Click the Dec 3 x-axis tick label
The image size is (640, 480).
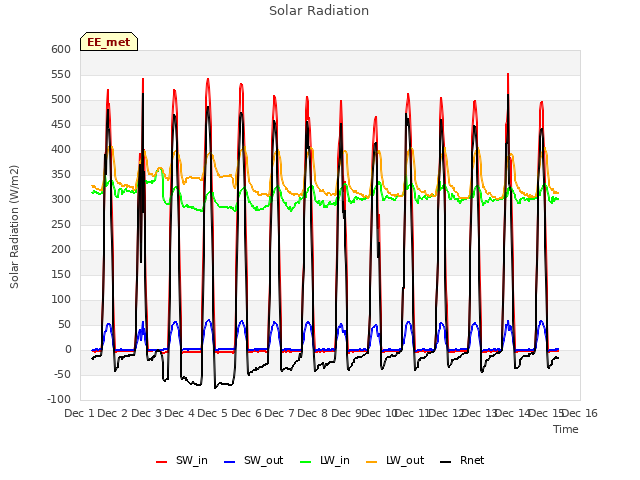pyautogui.click(x=146, y=413)
